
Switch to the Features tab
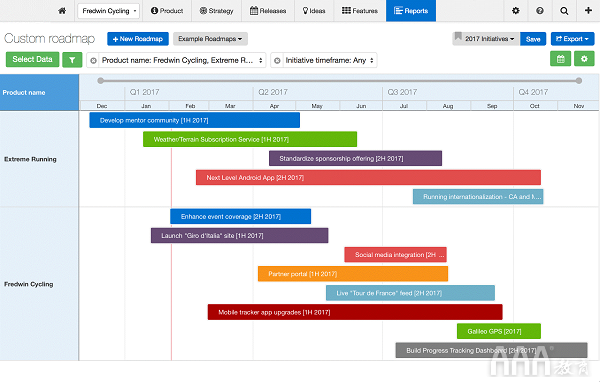pos(360,11)
